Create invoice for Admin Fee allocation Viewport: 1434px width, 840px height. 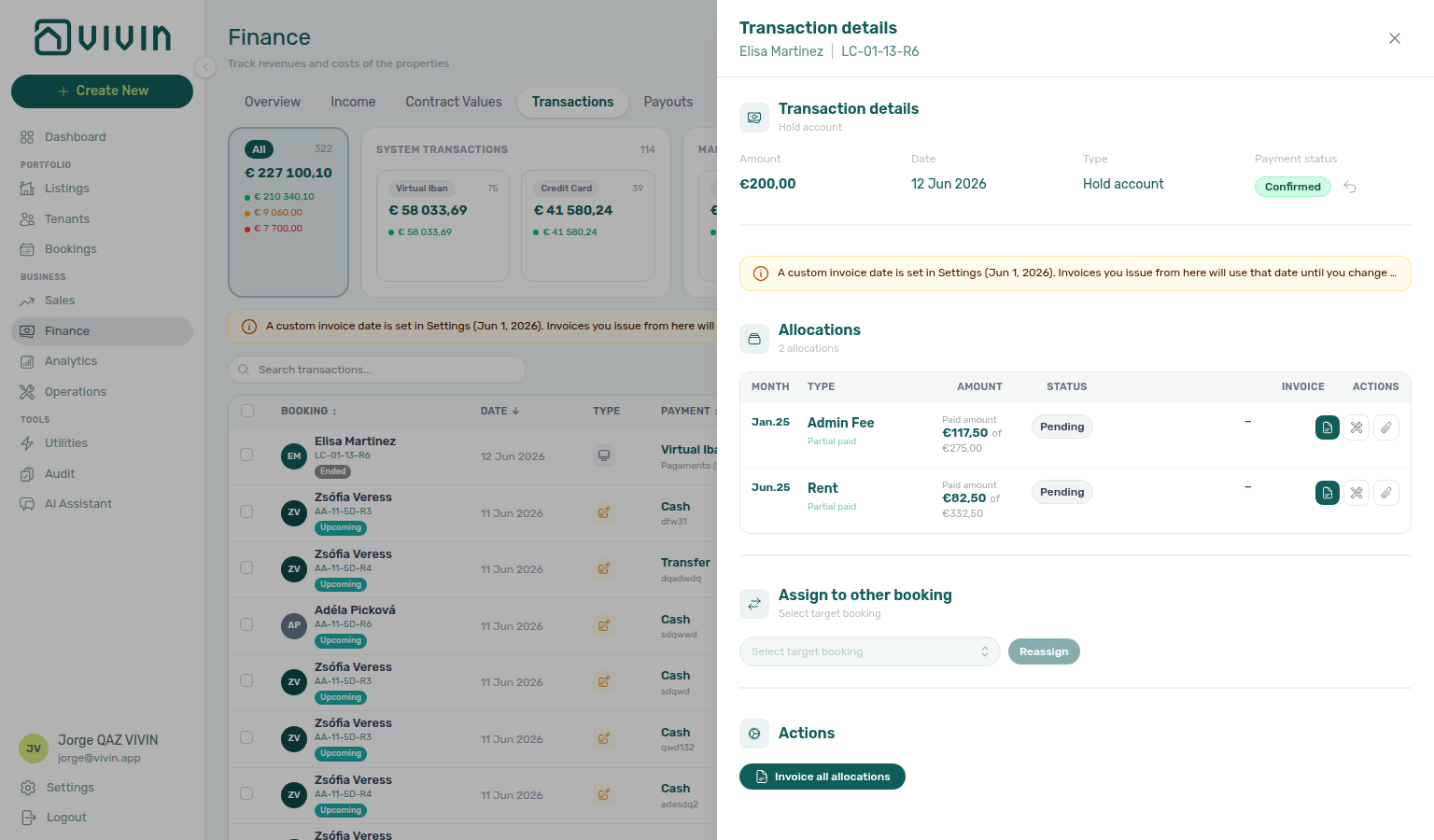click(x=1328, y=427)
